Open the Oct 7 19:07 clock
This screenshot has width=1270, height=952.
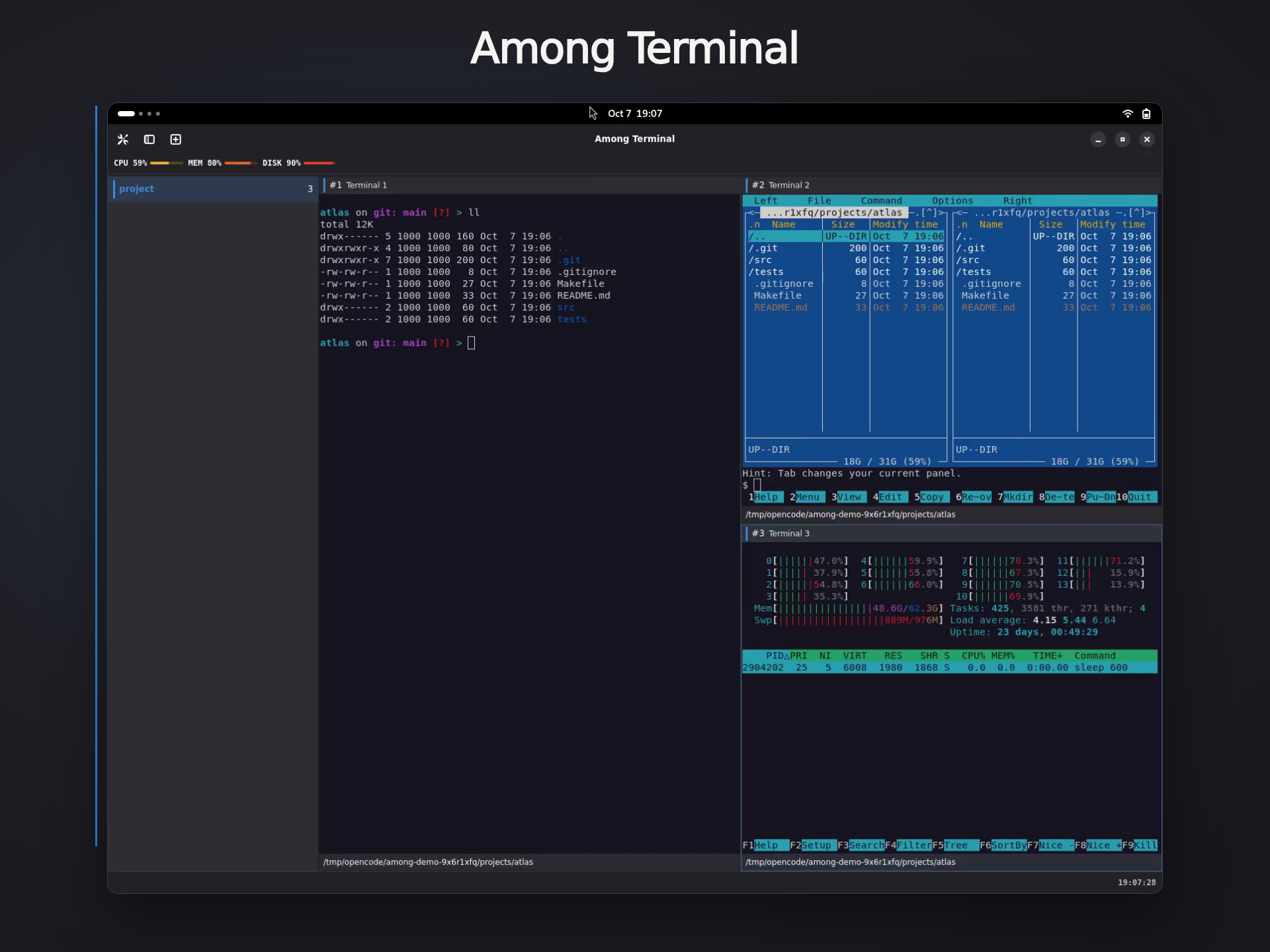click(x=635, y=114)
